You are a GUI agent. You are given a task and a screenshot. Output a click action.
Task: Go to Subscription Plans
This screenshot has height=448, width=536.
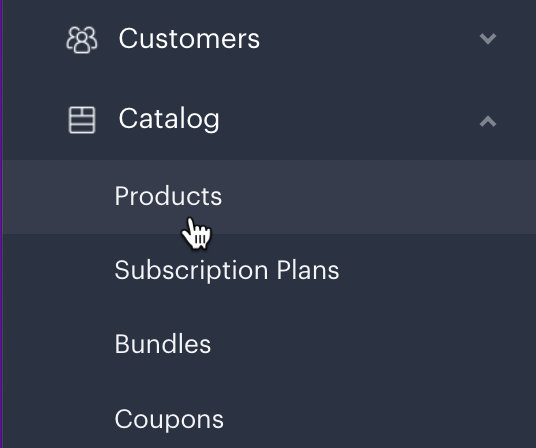tap(227, 271)
